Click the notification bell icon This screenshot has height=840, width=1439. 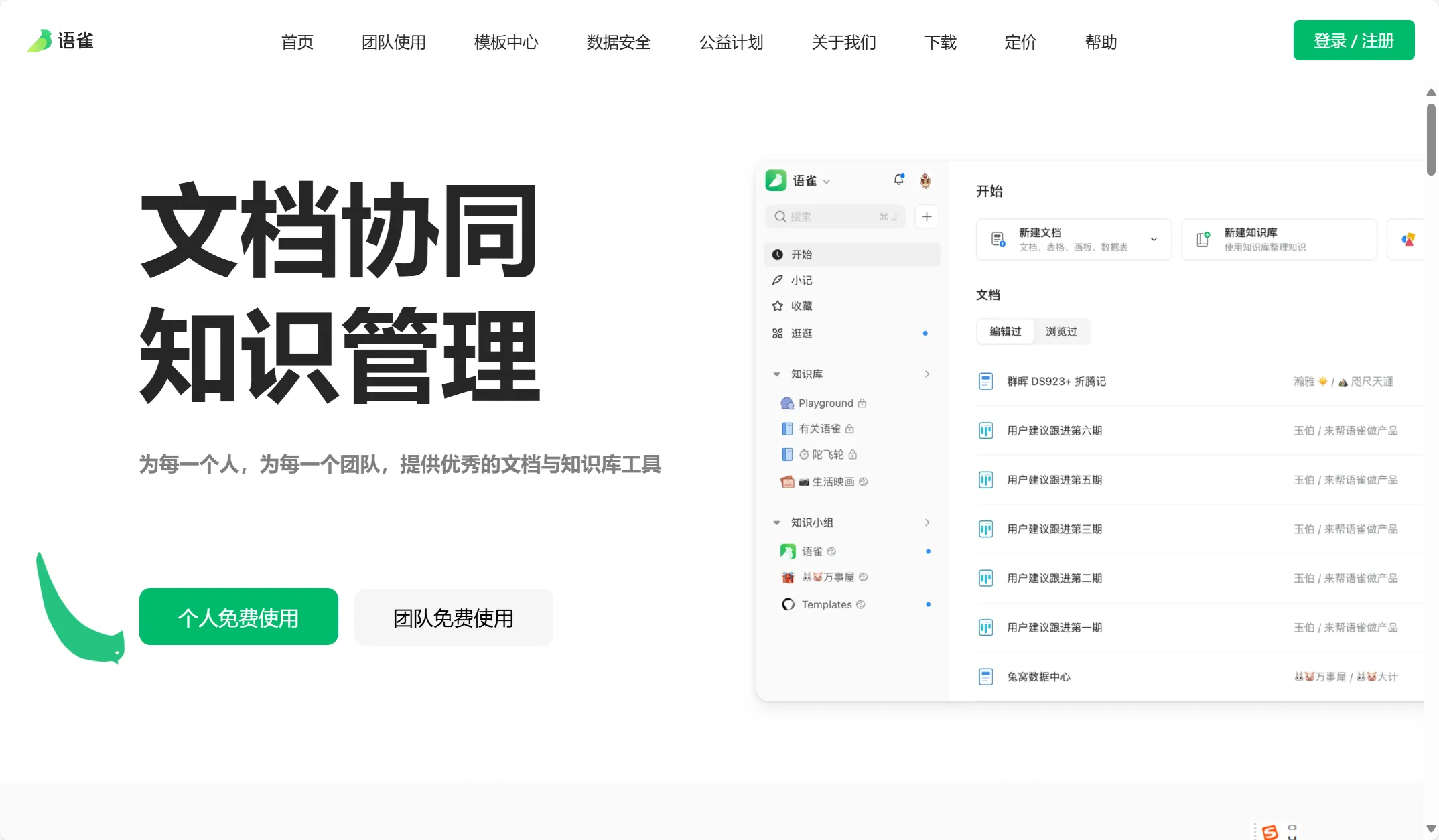click(898, 180)
